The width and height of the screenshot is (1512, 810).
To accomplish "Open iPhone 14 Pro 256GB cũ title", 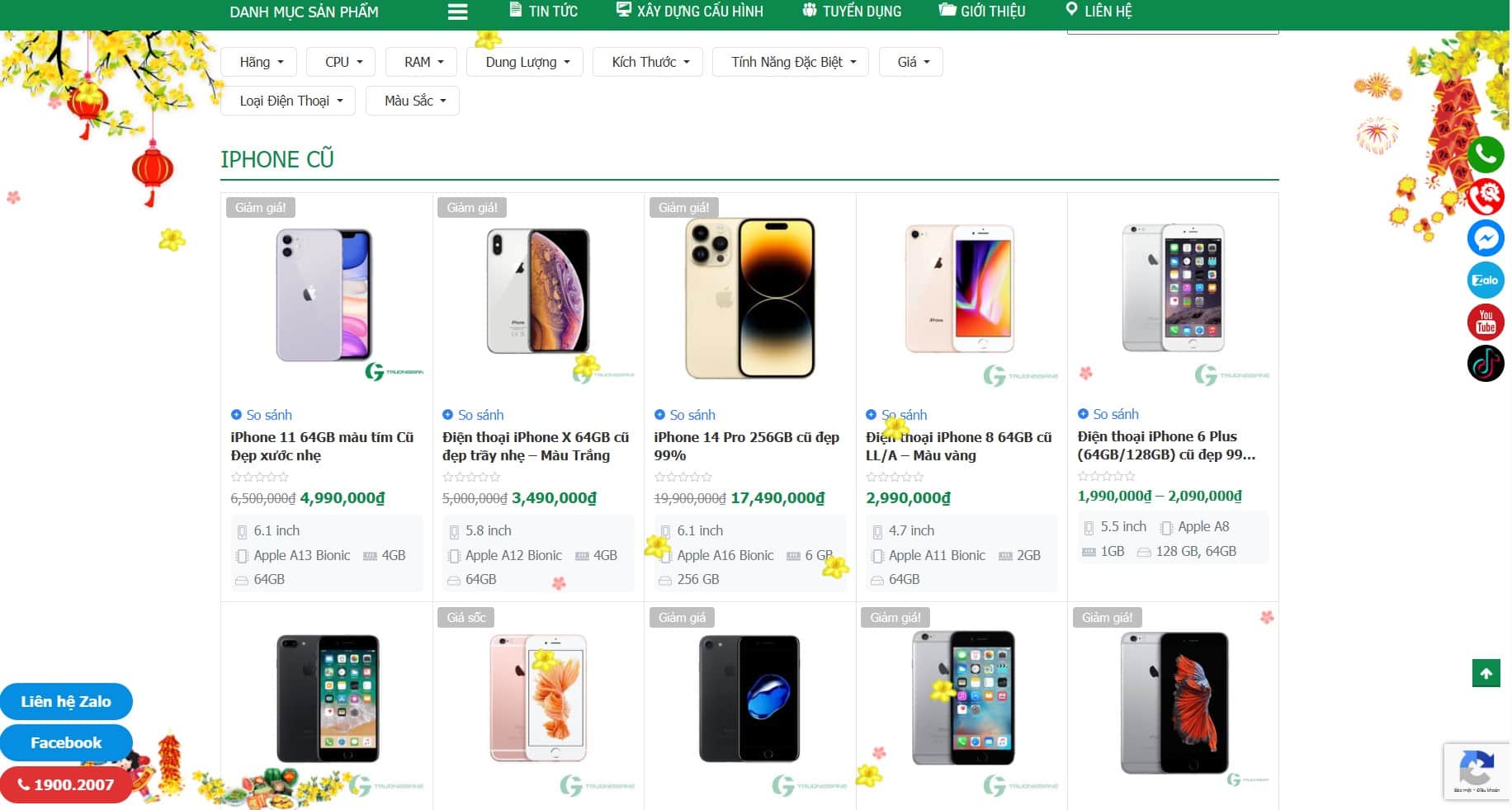I will [x=746, y=446].
